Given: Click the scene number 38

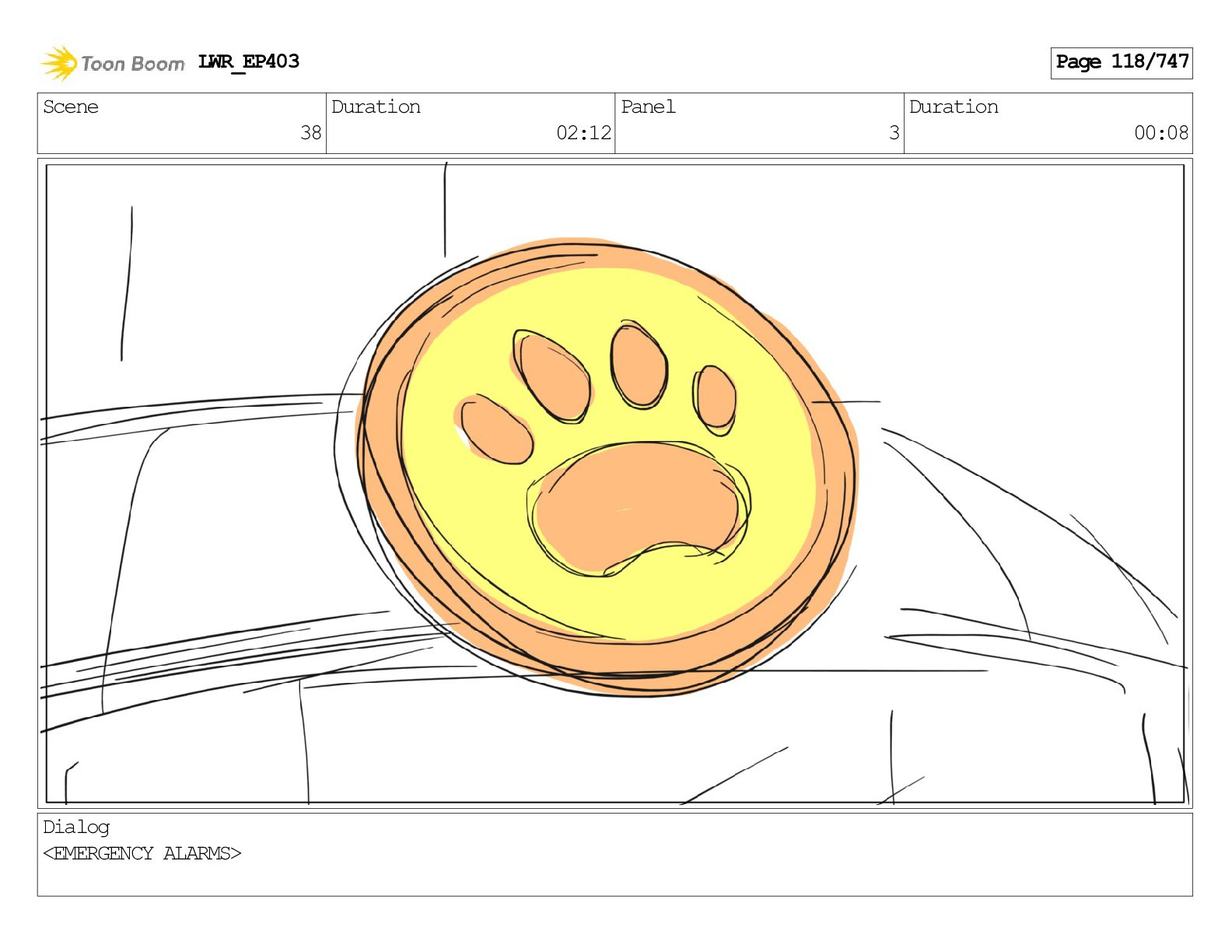Looking at the screenshot, I should [x=311, y=133].
